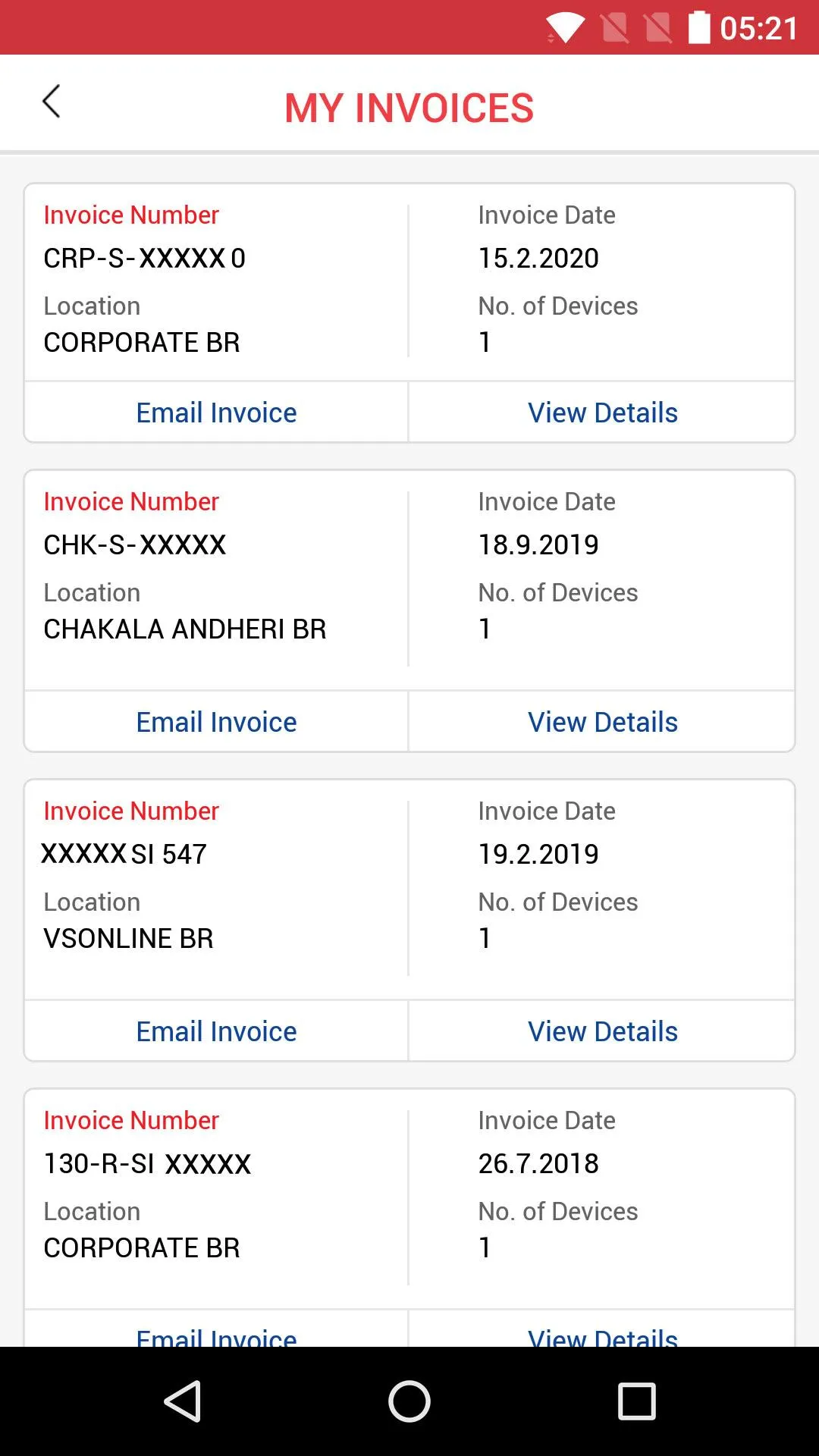819x1456 pixels.
Task: View details of invoice dated 15.2.2020
Action: point(602,413)
